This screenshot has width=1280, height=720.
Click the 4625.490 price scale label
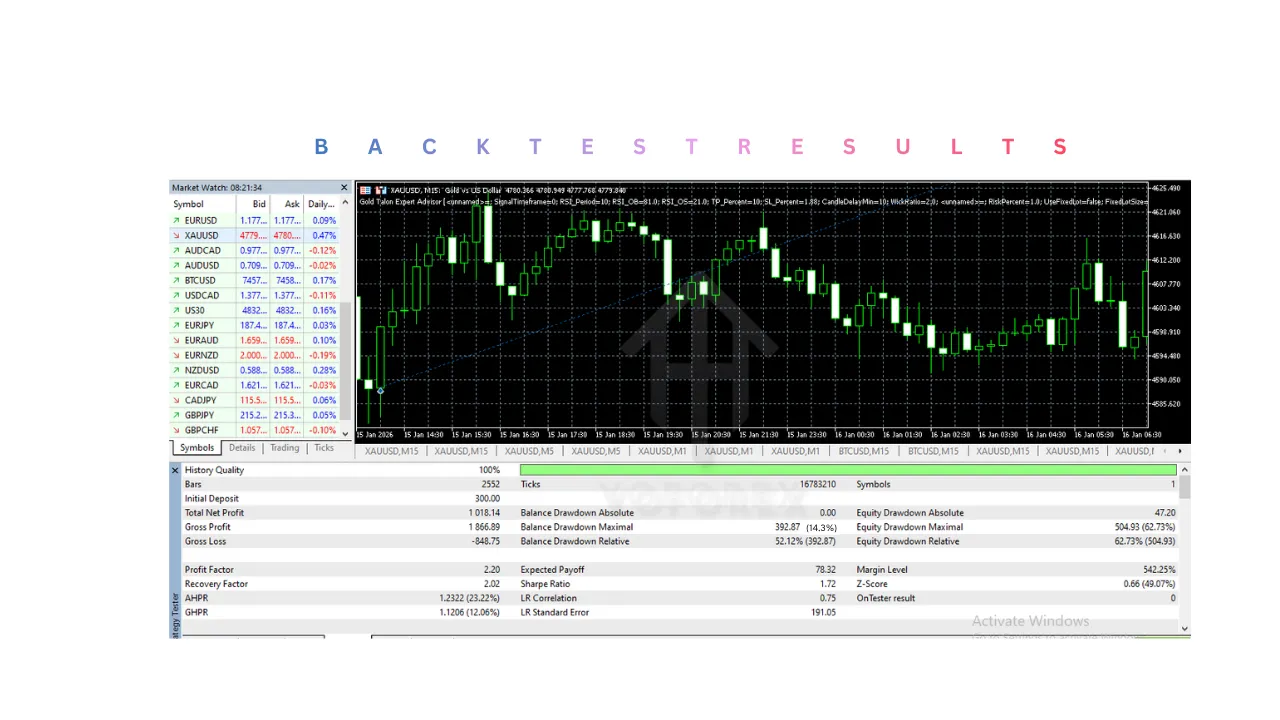[x=1167, y=188]
